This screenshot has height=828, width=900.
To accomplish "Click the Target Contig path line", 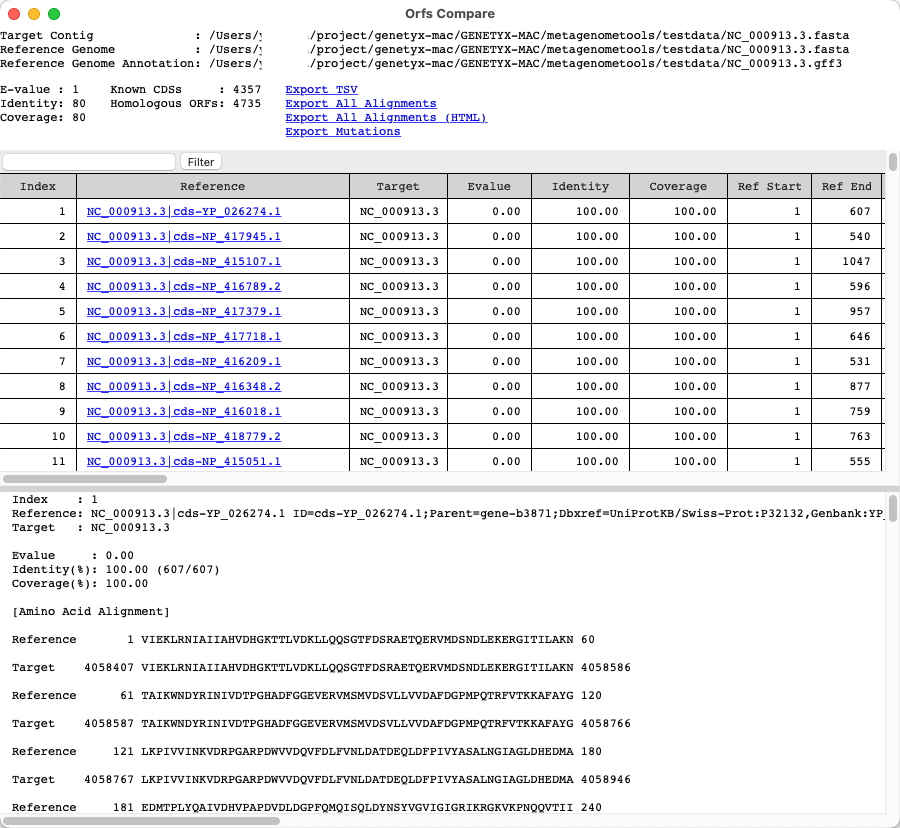I will (x=425, y=36).
